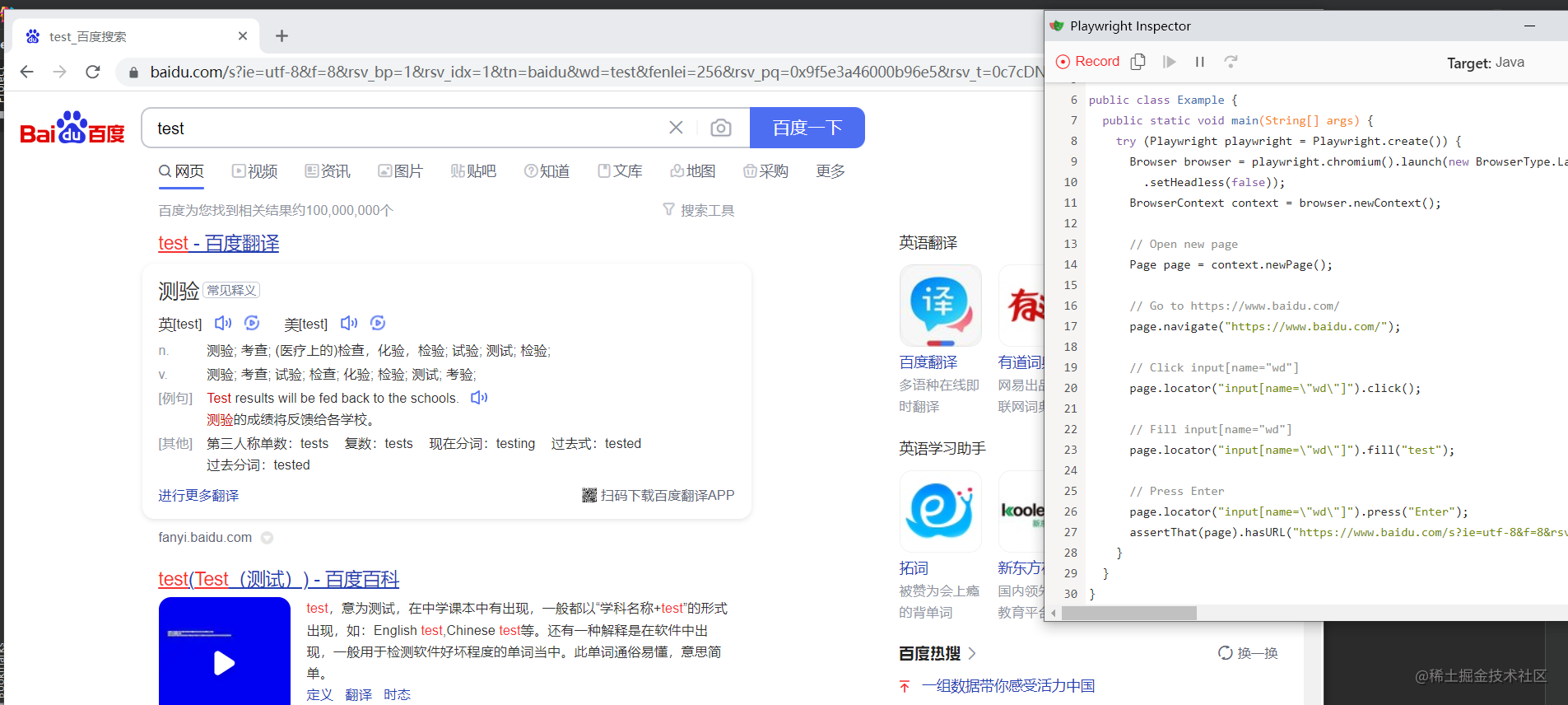The image size is (1568, 705).
Task: Refresh hot list with 换一换
Action: click(1248, 653)
